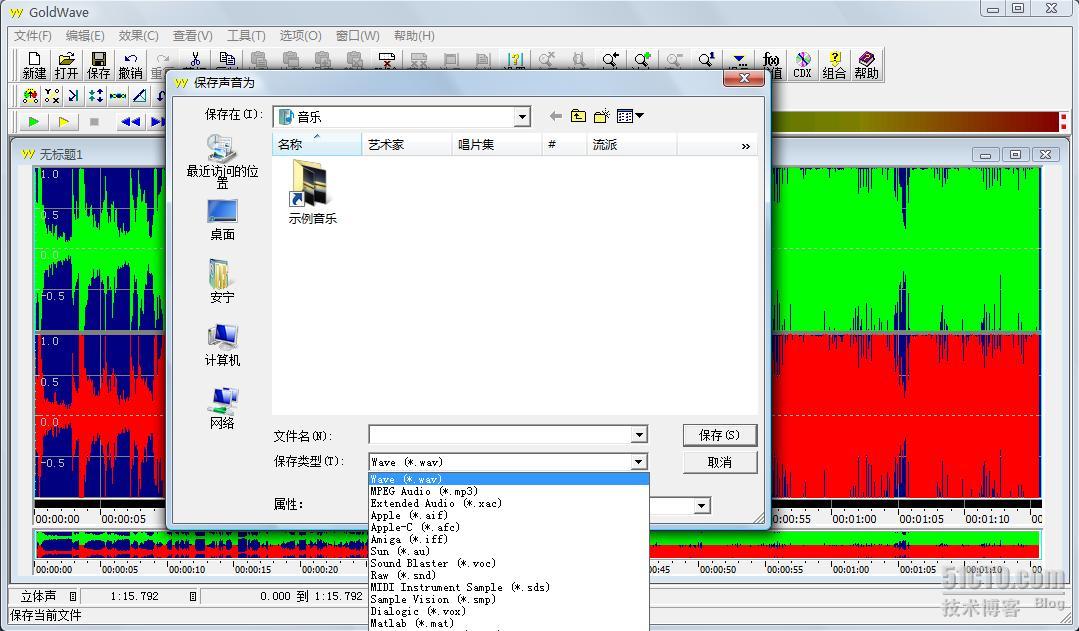The height and width of the screenshot is (631, 1079).
Task: Open the 帮助 (Help) book icon
Action: [x=866, y=65]
